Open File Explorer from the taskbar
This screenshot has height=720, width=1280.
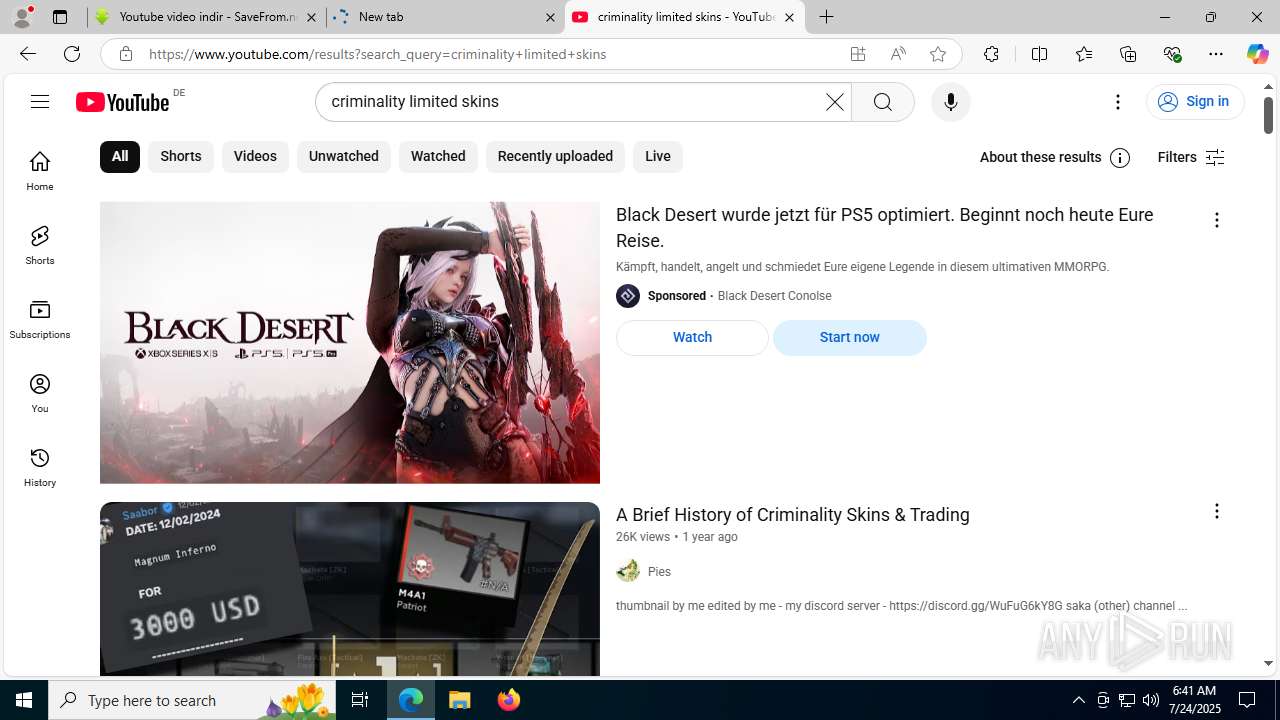click(x=460, y=700)
